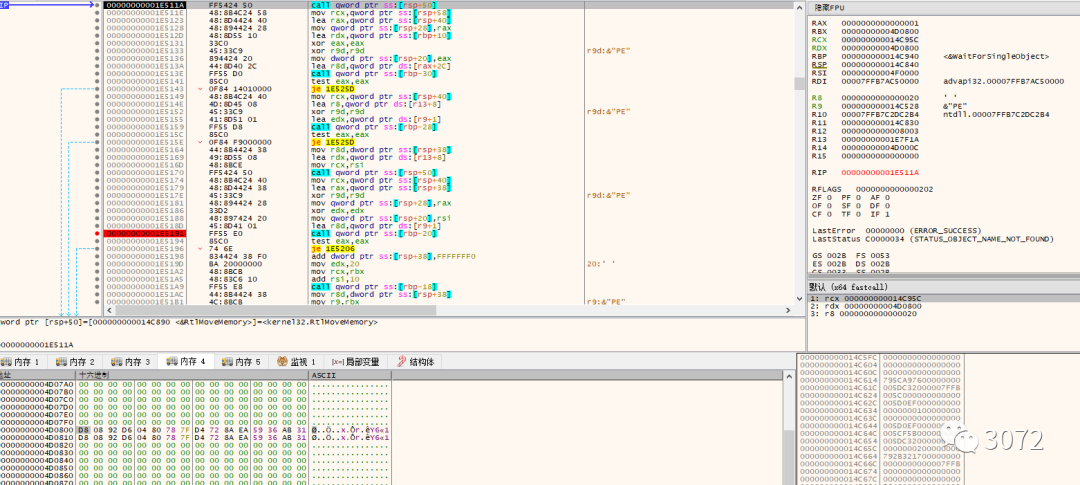Open the 局部变量 local variables tab
The image size is (1080, 485).
click(355, 362)
